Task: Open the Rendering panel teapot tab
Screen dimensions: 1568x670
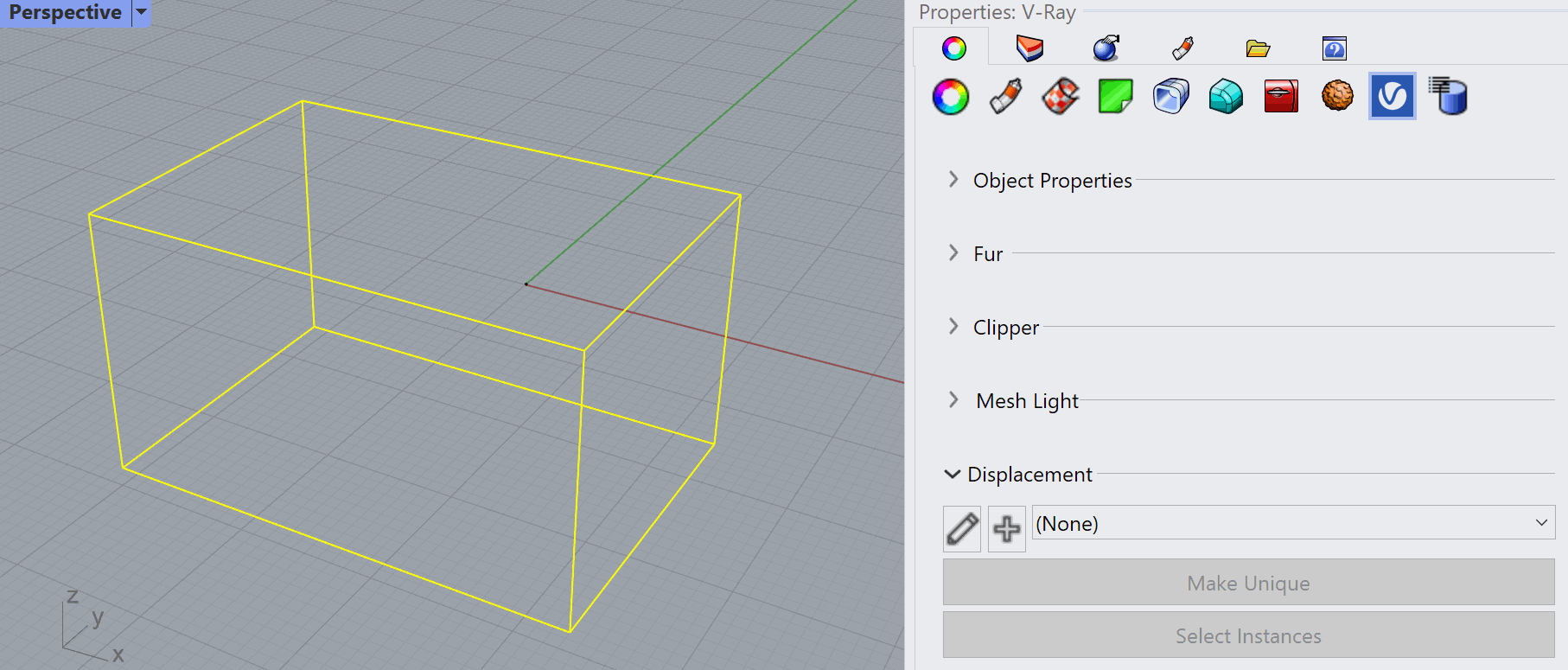Action: coord(1106,48)
